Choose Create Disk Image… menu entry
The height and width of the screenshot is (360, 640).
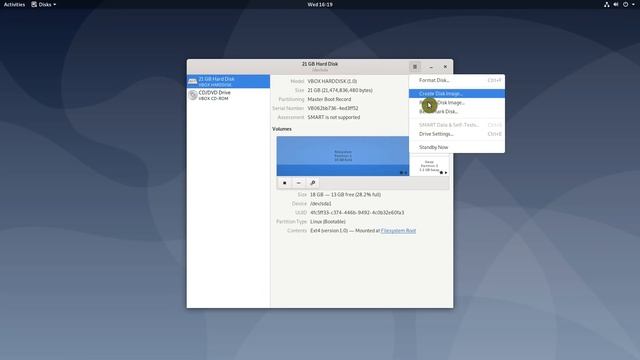(x=457, y=93)
